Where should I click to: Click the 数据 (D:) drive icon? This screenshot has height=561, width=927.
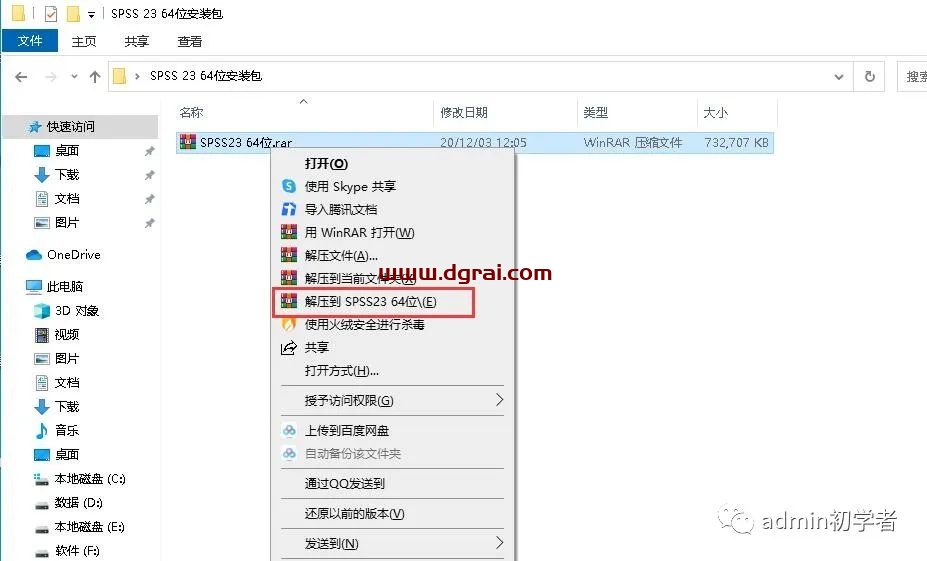(41, 504)
